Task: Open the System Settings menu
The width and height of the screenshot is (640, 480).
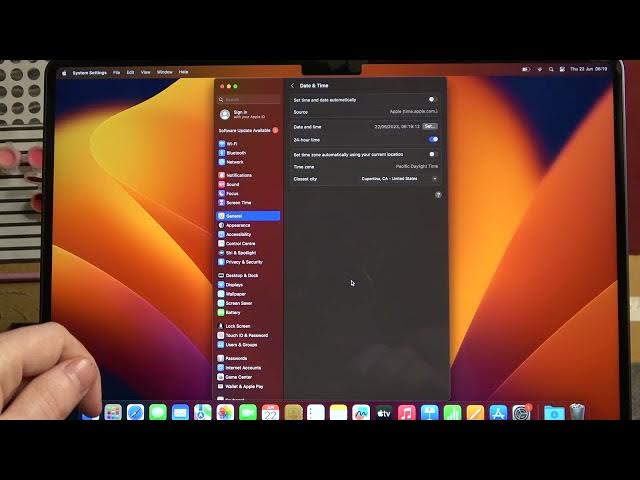Action: coord(89,73)
